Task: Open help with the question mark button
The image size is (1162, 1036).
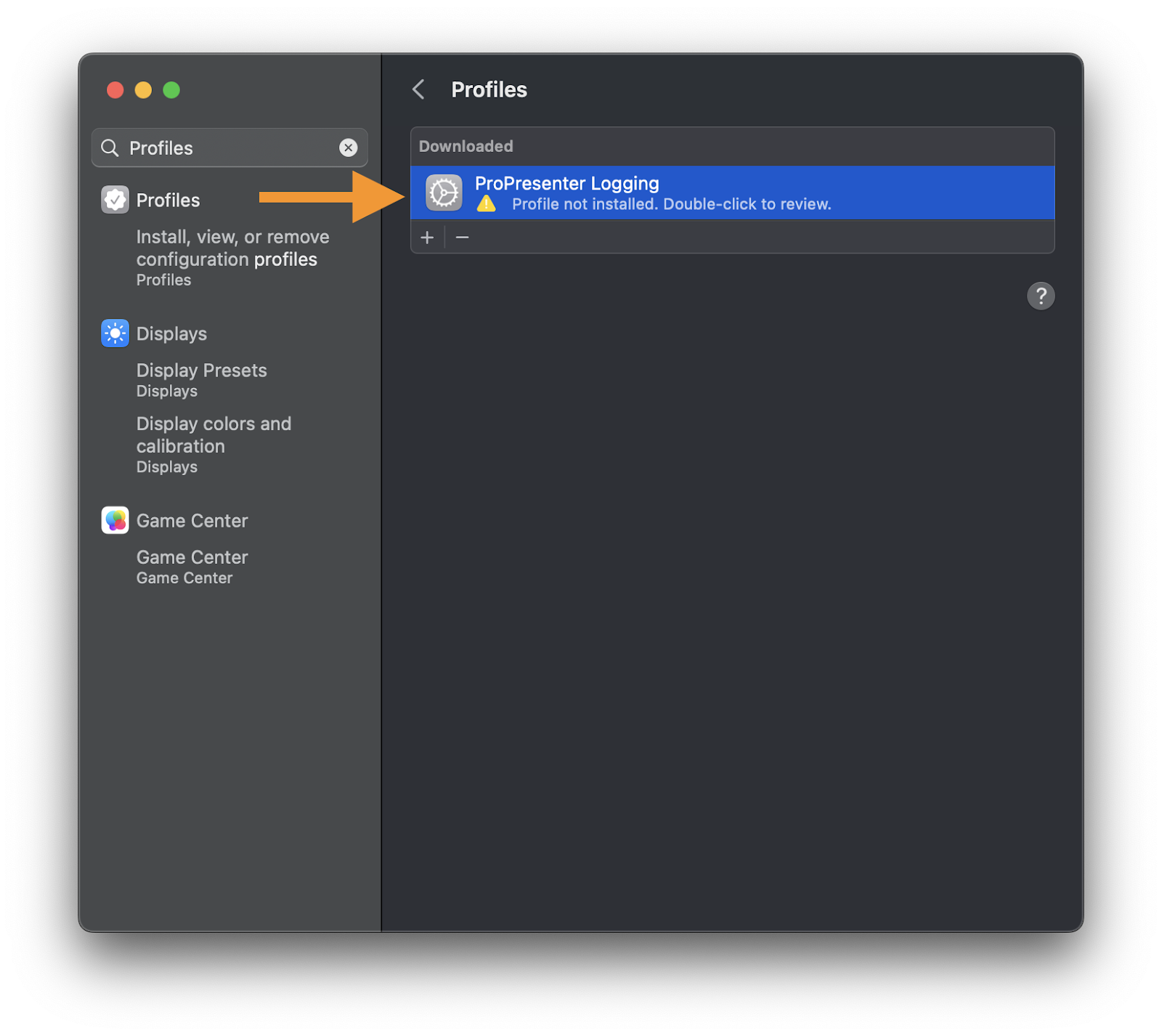Action: coord(1040,296)
